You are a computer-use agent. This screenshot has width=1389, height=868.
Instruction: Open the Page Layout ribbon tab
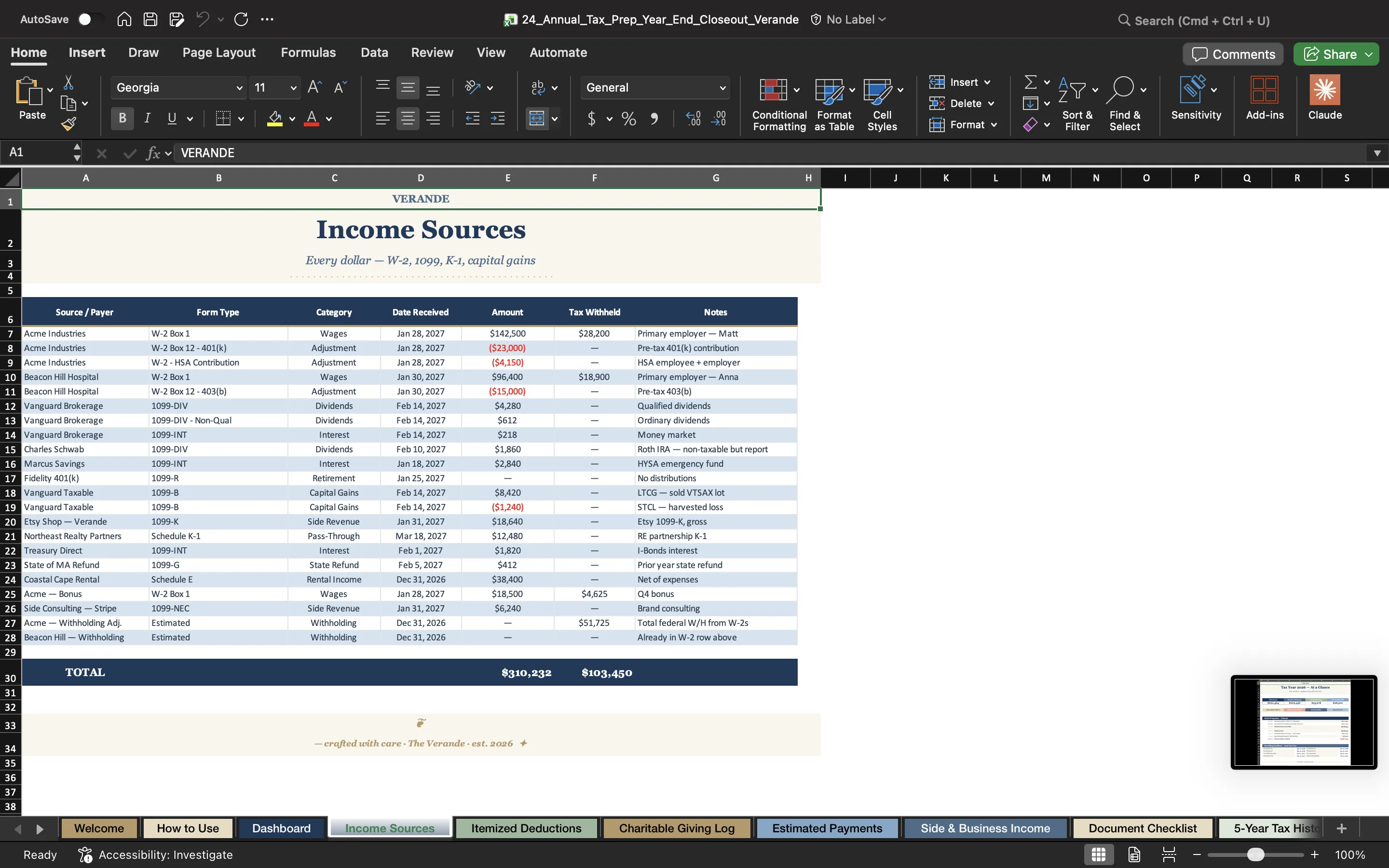218,52
